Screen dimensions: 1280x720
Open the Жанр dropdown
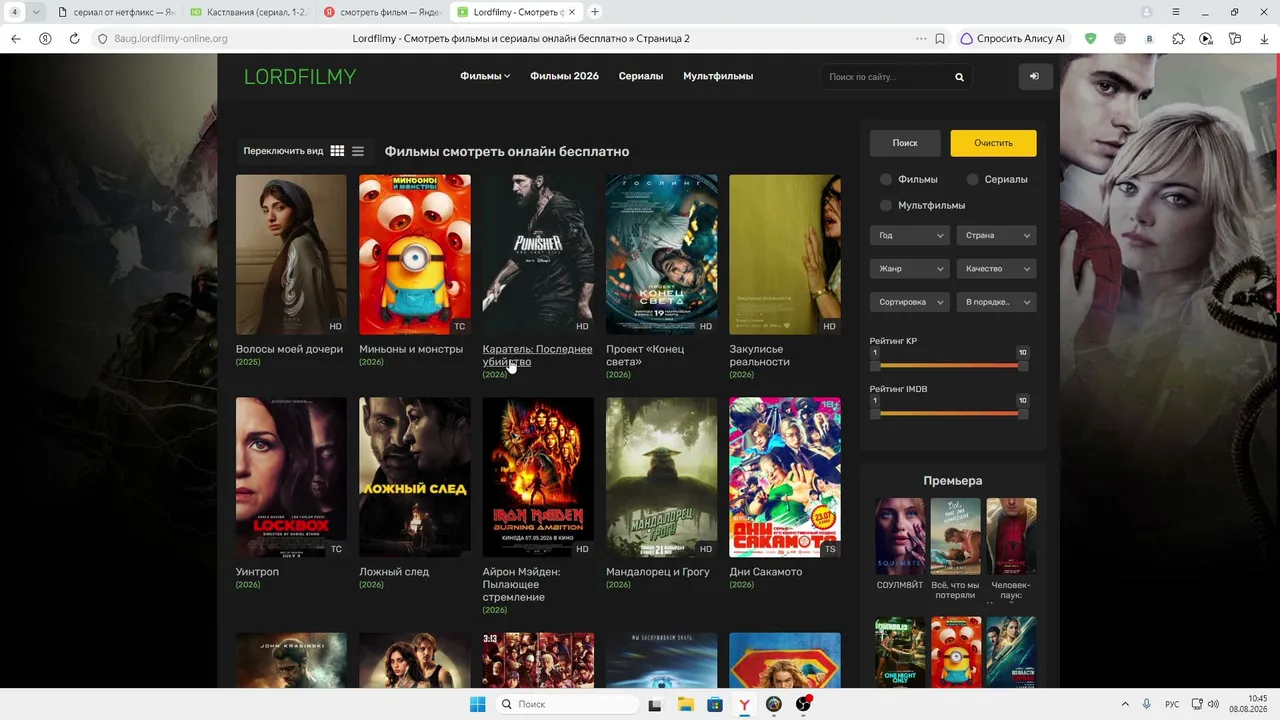[909, 269]
